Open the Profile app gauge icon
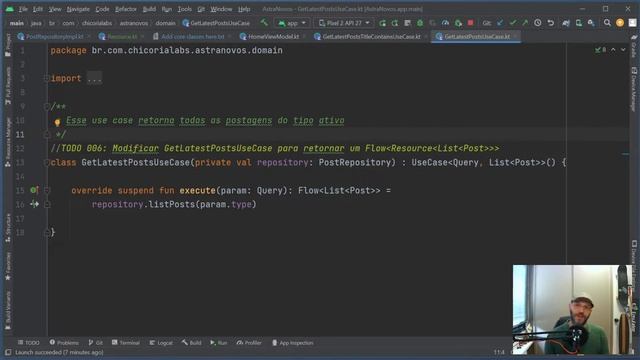Viewport: 640px width, 360px height. [x=445, y=23]
